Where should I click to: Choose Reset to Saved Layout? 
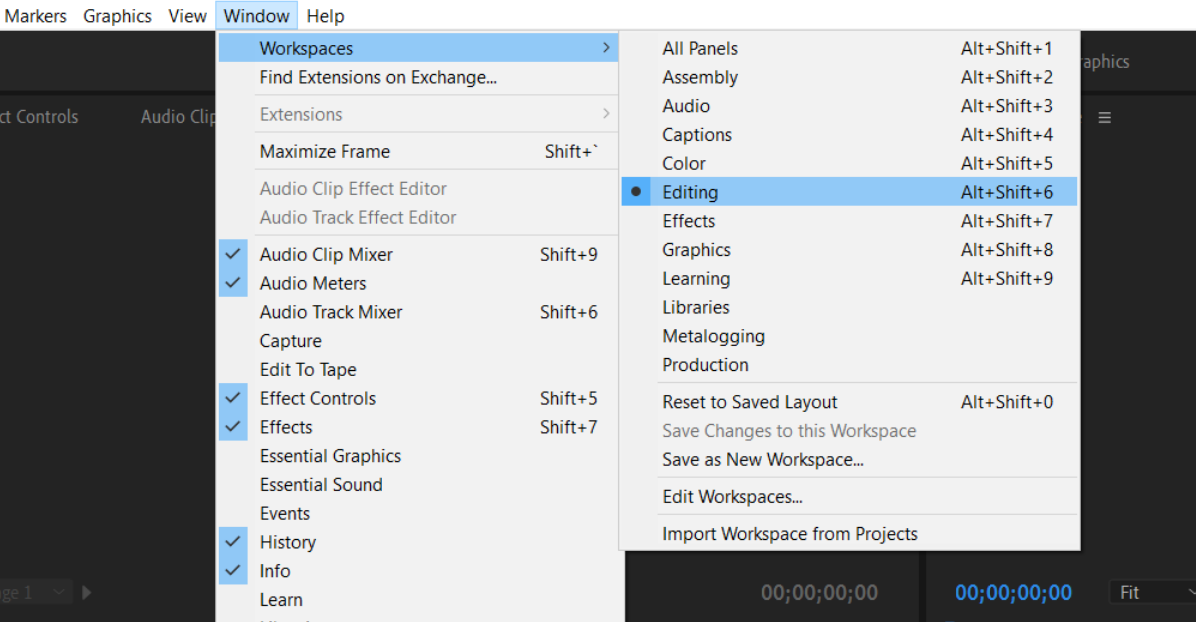point(750,403)
